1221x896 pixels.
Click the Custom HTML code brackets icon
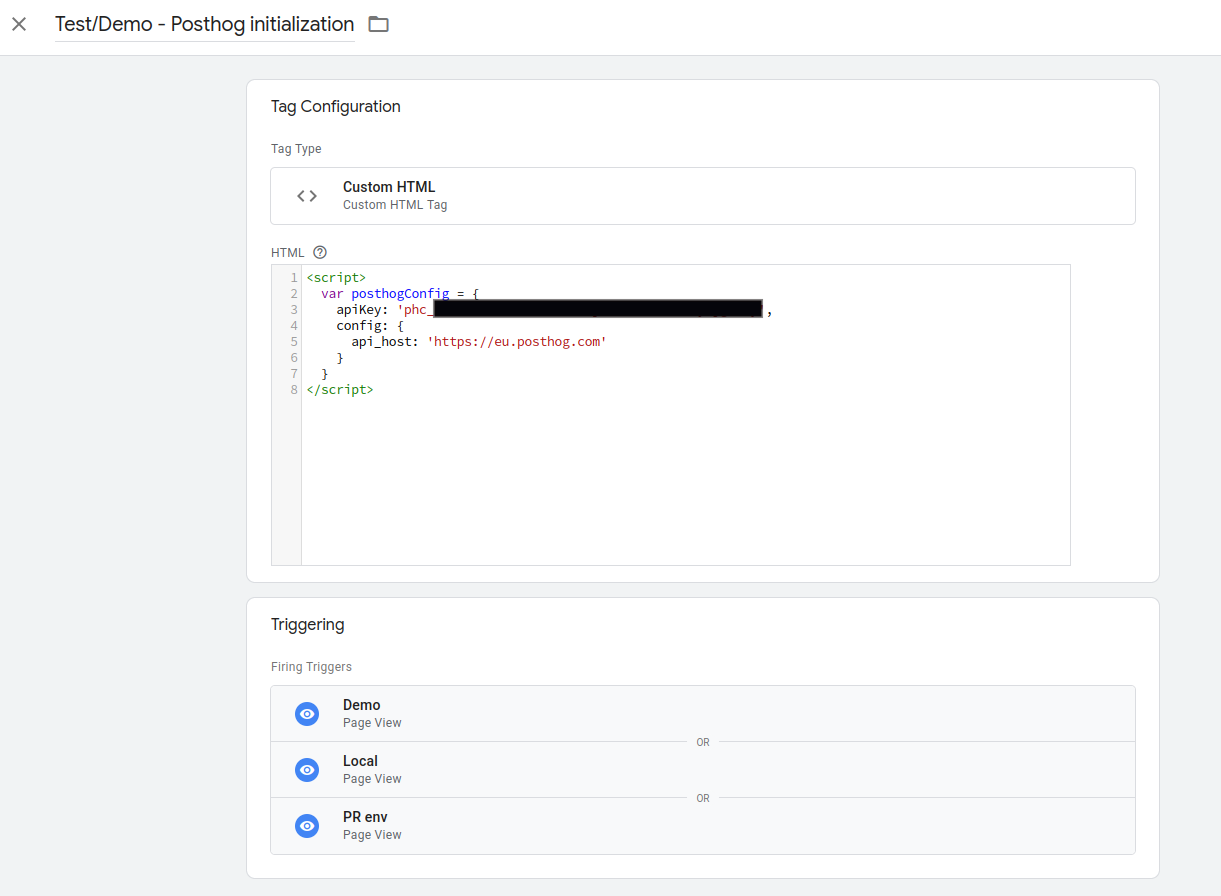tap(307, 196)
